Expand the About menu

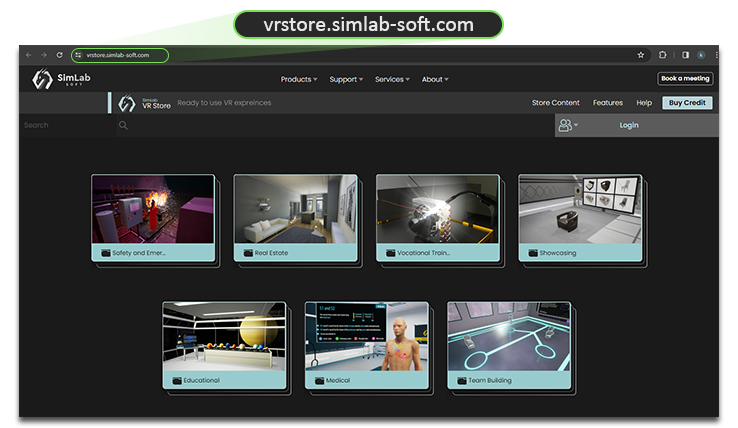435,80
